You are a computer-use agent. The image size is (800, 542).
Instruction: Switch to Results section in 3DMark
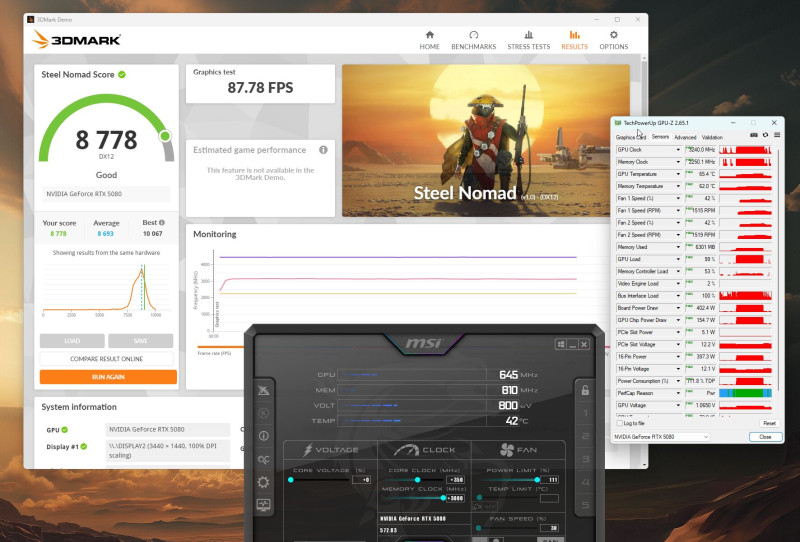coord(574,40)
